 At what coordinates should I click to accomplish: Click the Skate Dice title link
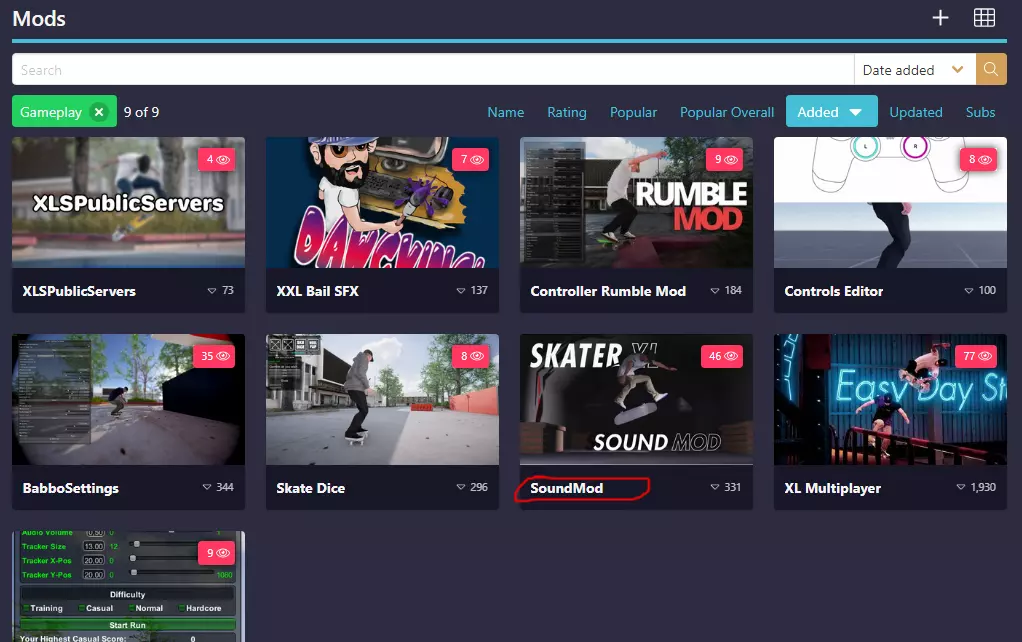click(x=310, y=488)
